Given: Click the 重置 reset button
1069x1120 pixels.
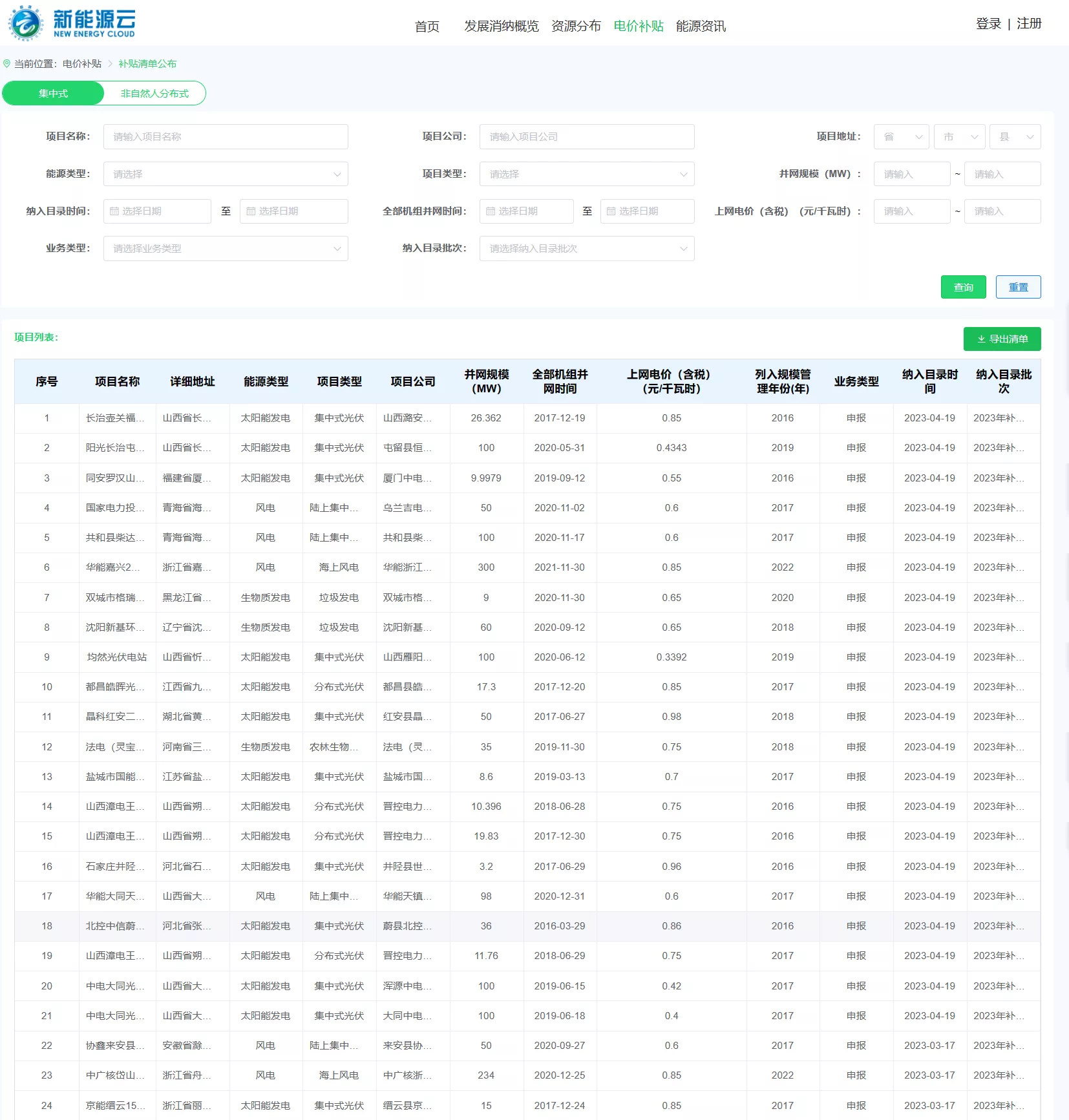Looking at the screenshot, I should click(1018, 288).
